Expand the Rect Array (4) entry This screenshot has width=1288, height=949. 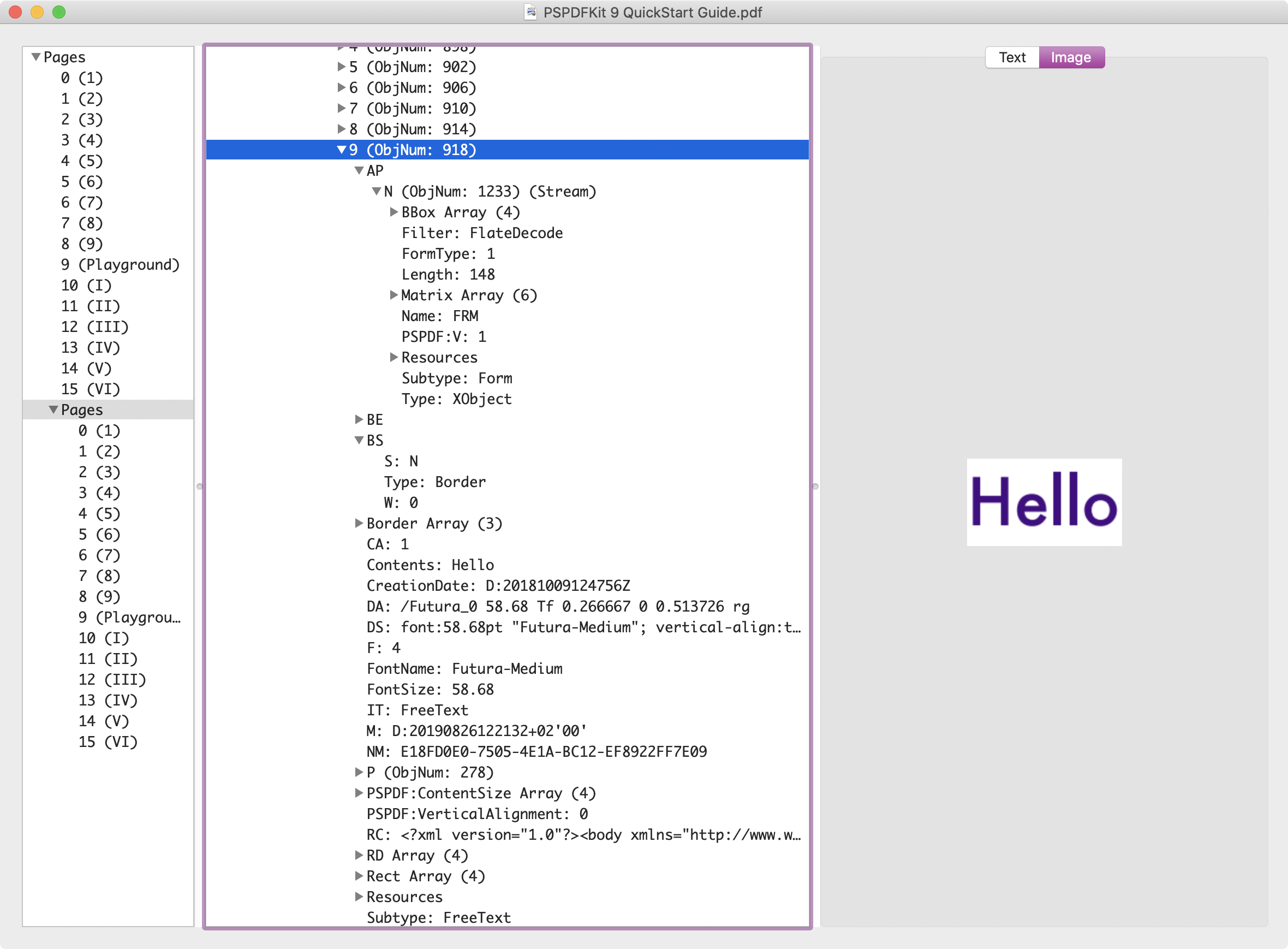point(360,876)
